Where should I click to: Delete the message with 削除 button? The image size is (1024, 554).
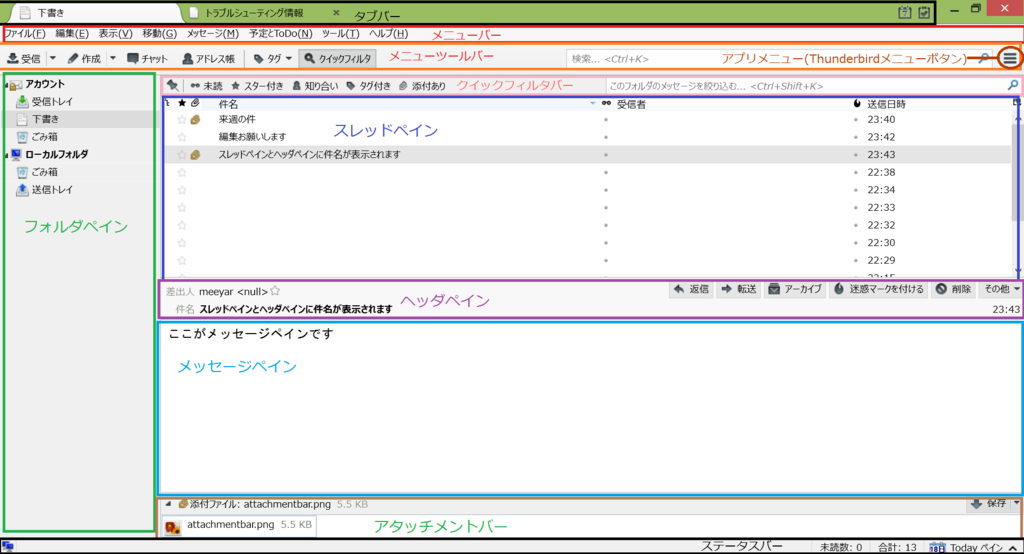(x=953, y=289)
